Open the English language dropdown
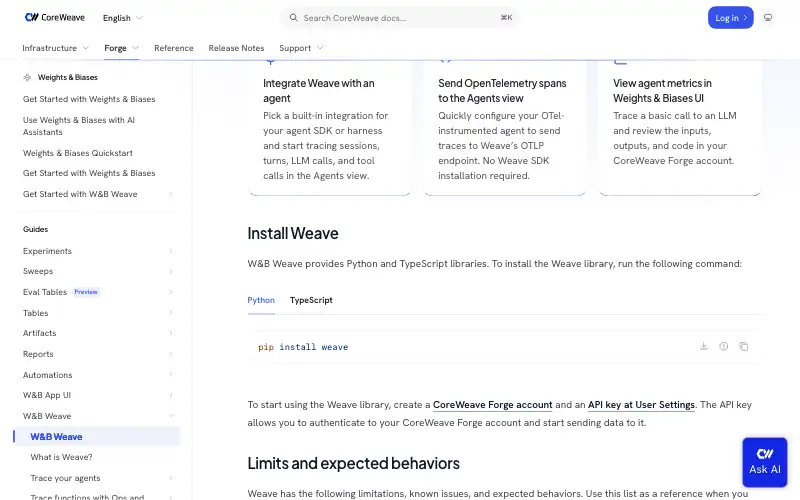This screenshot has height=500, width=800. pos(122,18)
